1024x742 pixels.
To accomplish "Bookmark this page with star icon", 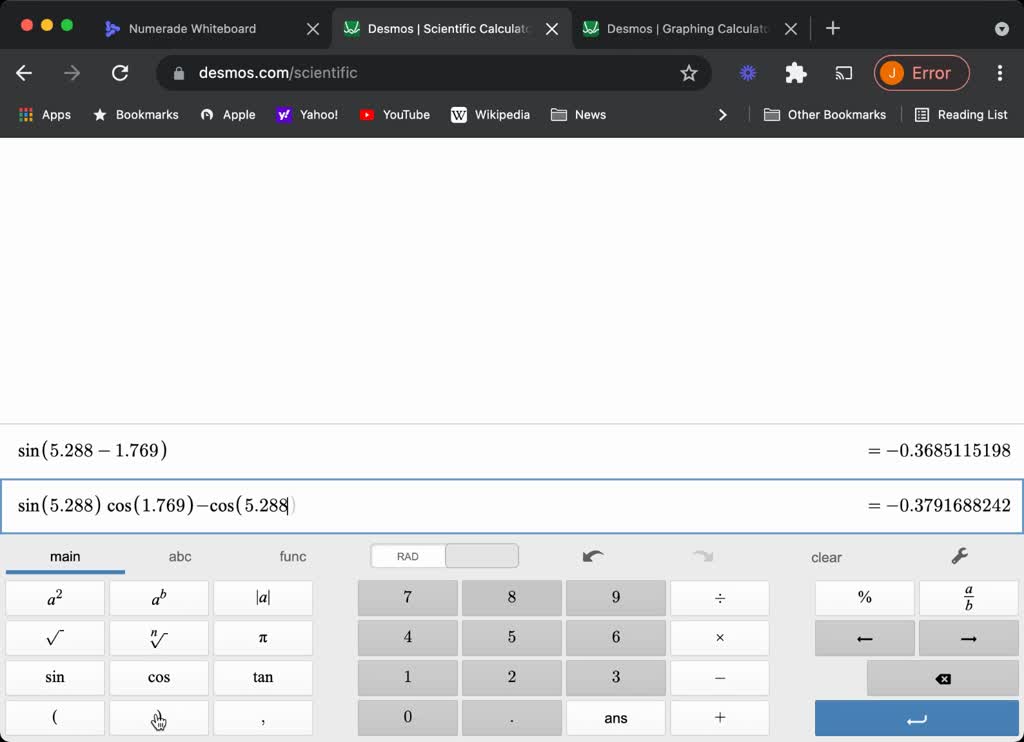I will (x=688, y=73).
